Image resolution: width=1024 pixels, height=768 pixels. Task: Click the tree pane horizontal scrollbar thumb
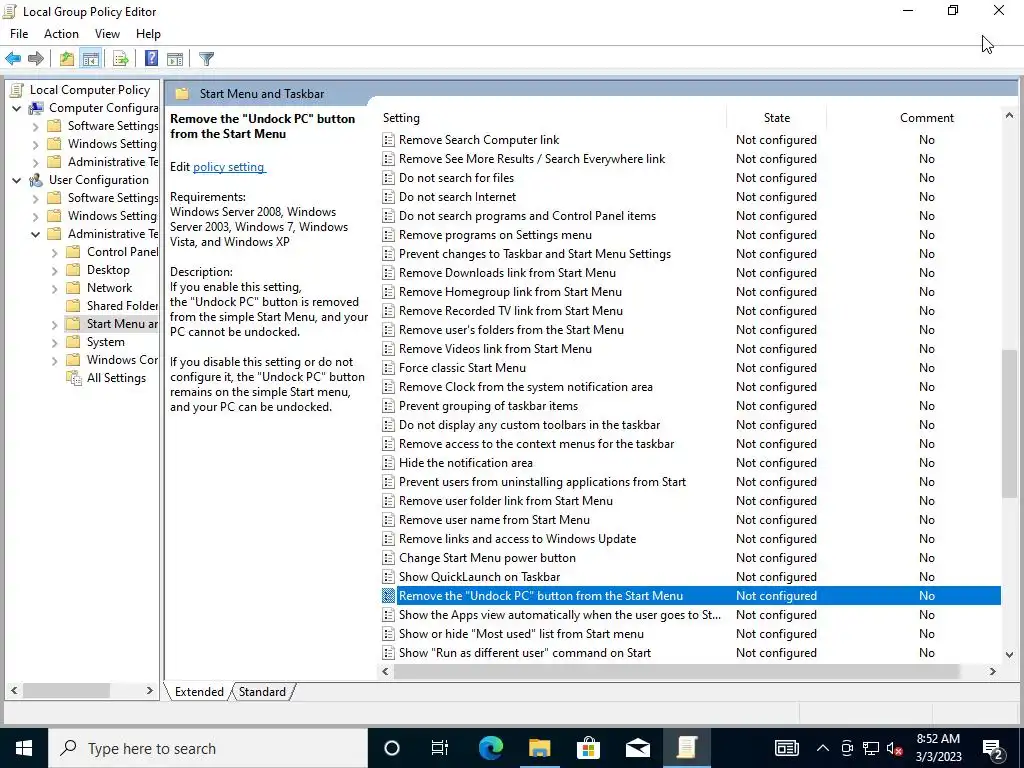coord(65,690)
